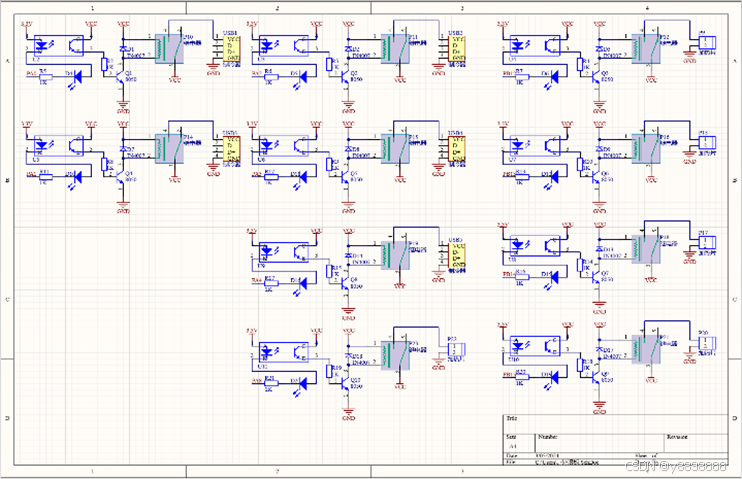Click the P12 relay component
The height and width of the screenshot is (479, 742).
coord(646,48)
